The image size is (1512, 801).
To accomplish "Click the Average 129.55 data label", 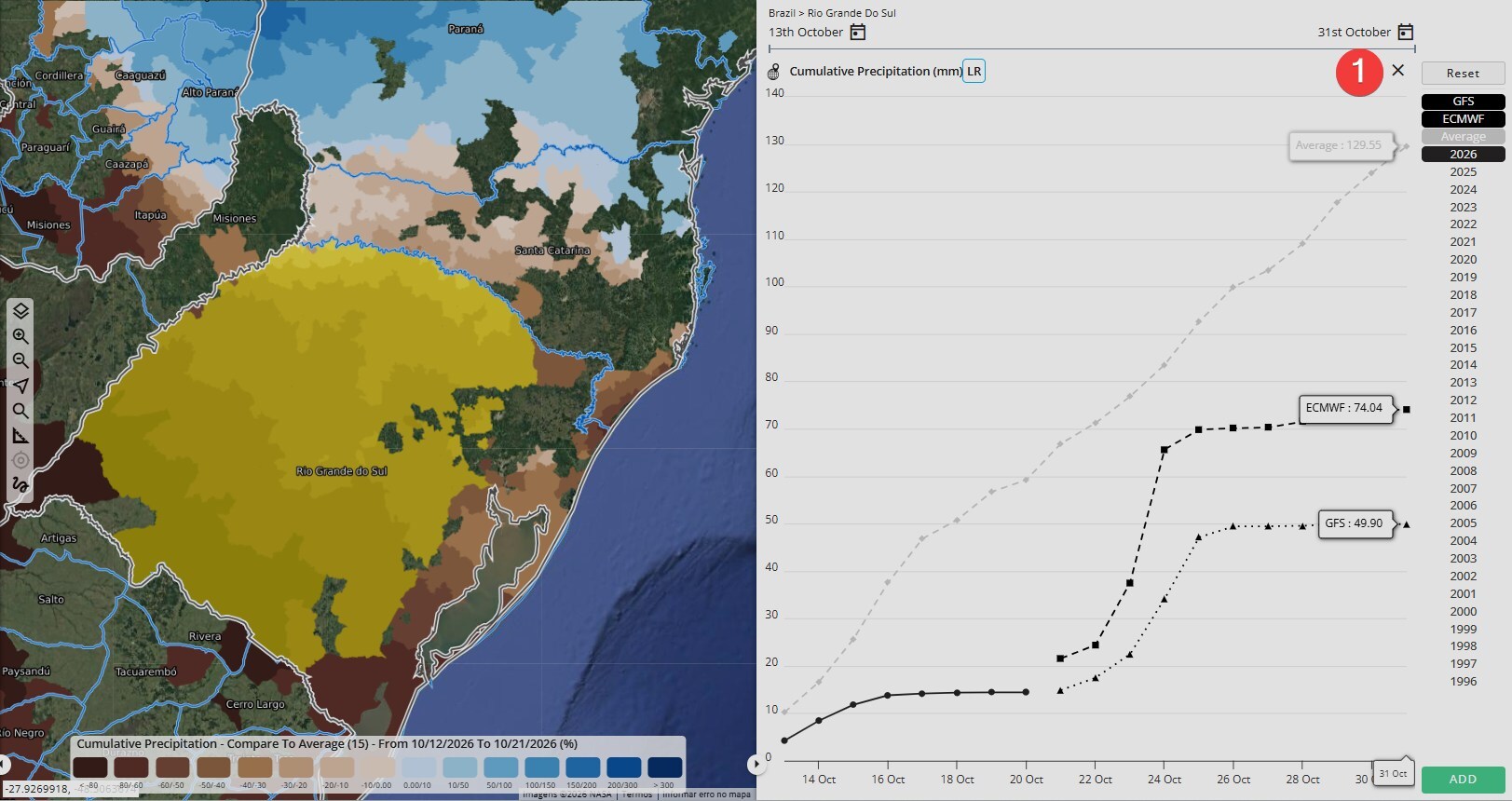I will pyautogui.click(x=1340, y=146).
